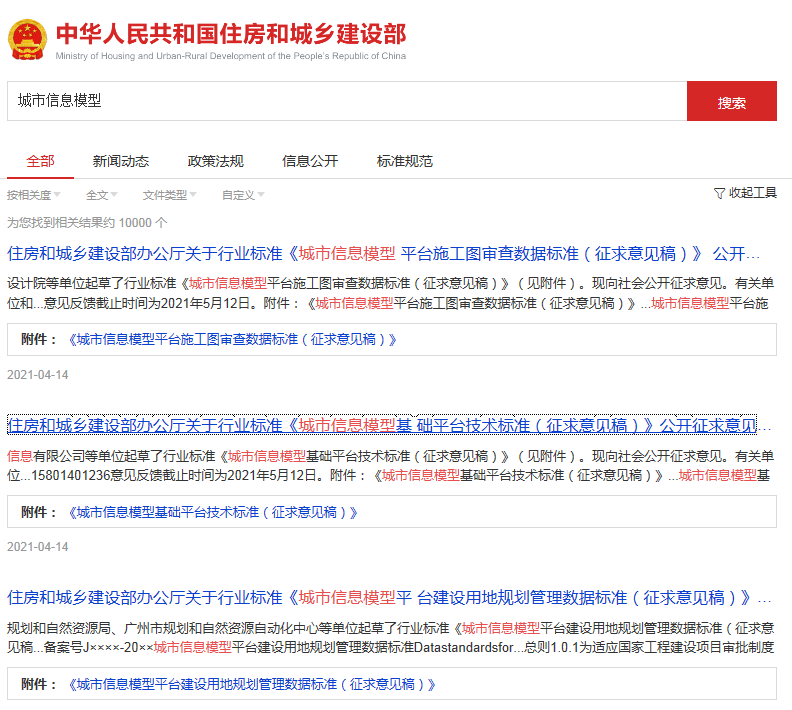Click the English subtitle Ministry of Housing and Urban-Rural Development
This screenshot has height=710, width=792.
231,56
